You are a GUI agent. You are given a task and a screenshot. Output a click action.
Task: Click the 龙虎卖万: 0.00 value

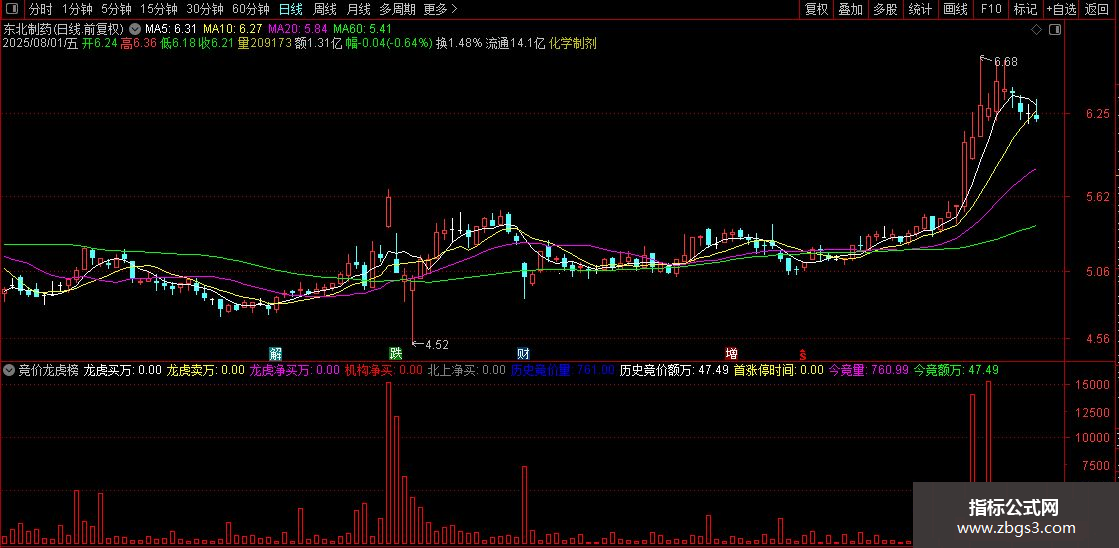206,370
